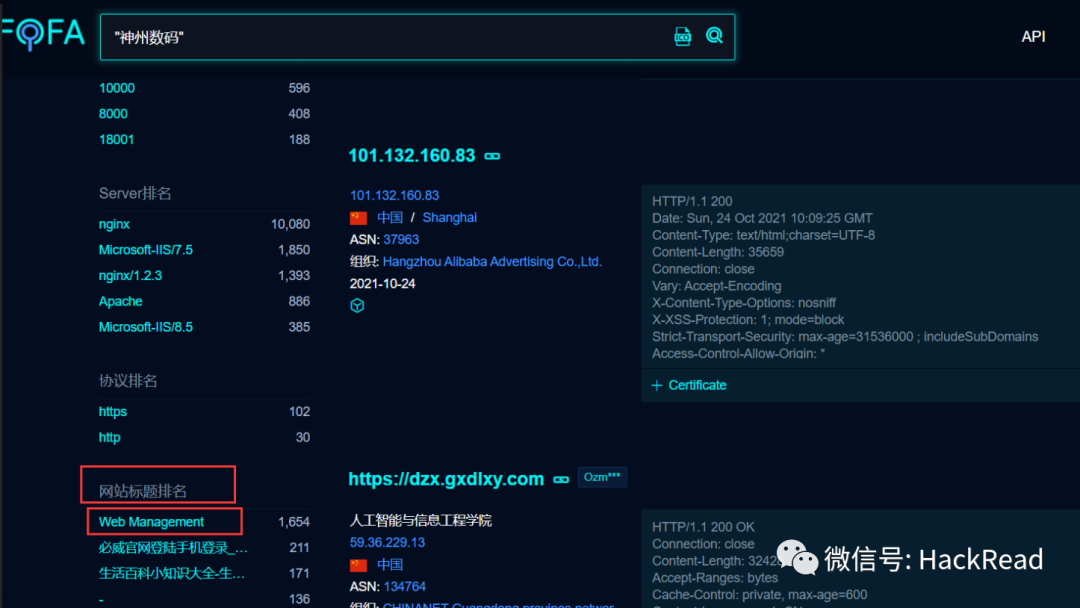Viewport: 1080px width, 608px height.
Task: Filter by server nginx
Action: (114, 224)
